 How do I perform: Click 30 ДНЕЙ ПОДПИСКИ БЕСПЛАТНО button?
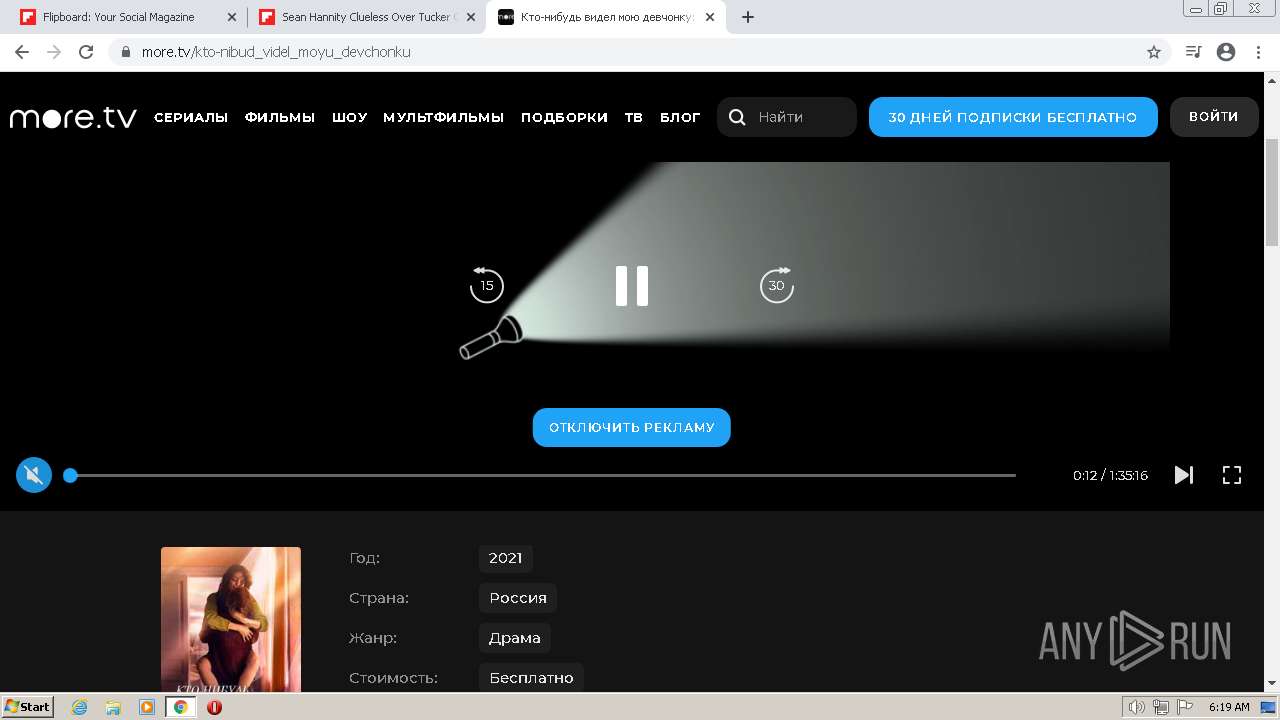tap(1013, 117)
